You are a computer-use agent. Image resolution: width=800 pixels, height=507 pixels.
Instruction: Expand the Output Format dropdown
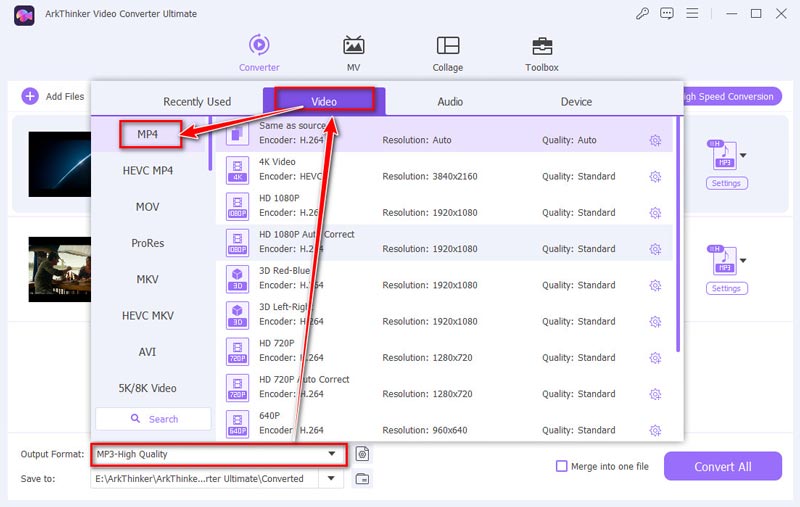pos(332,454)
